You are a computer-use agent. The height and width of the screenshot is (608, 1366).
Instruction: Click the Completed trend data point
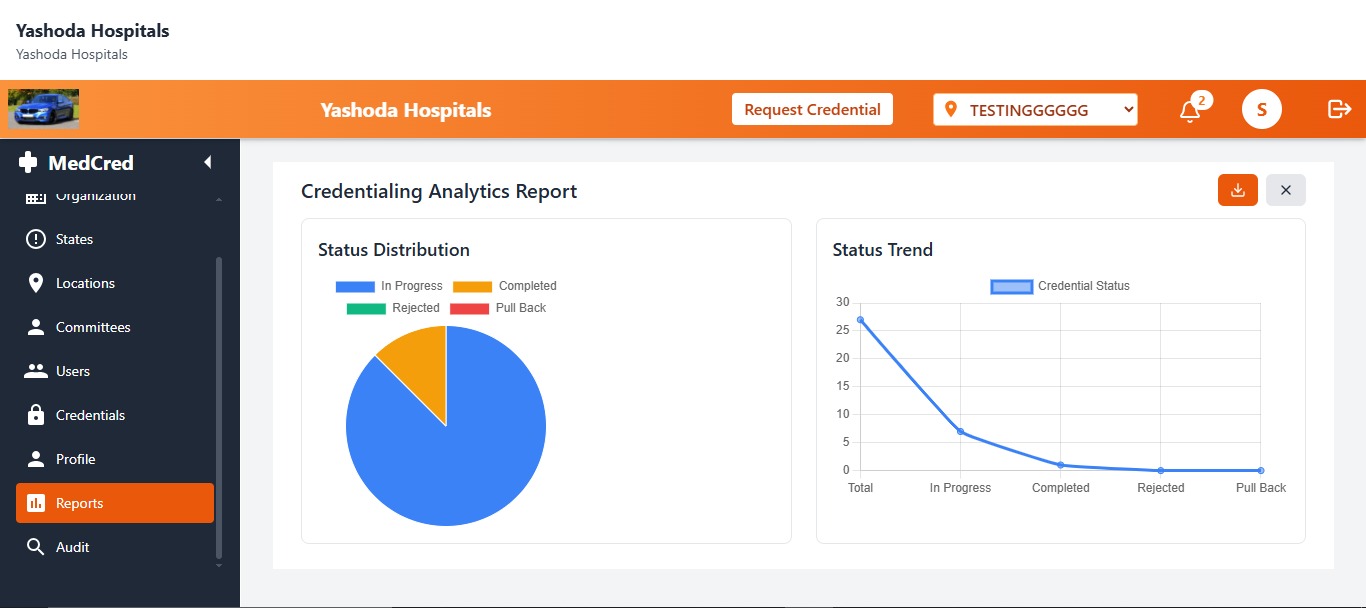pyautogui.click(x=1060, y=465)
